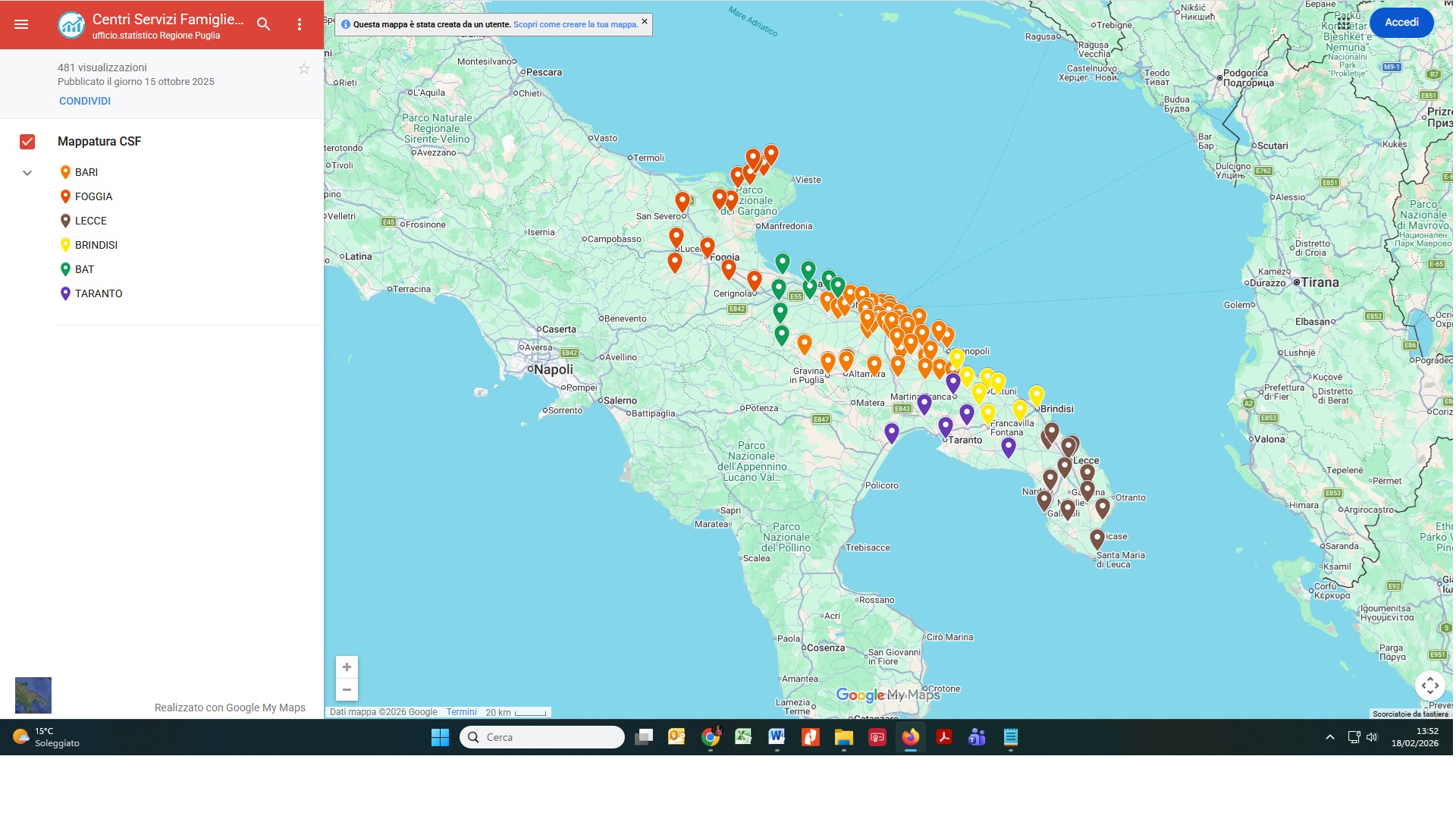Click the search magnifier in map header
The width and height of the screenshot is (1456, 819).
pyautogui.click(x=263, y=24)
